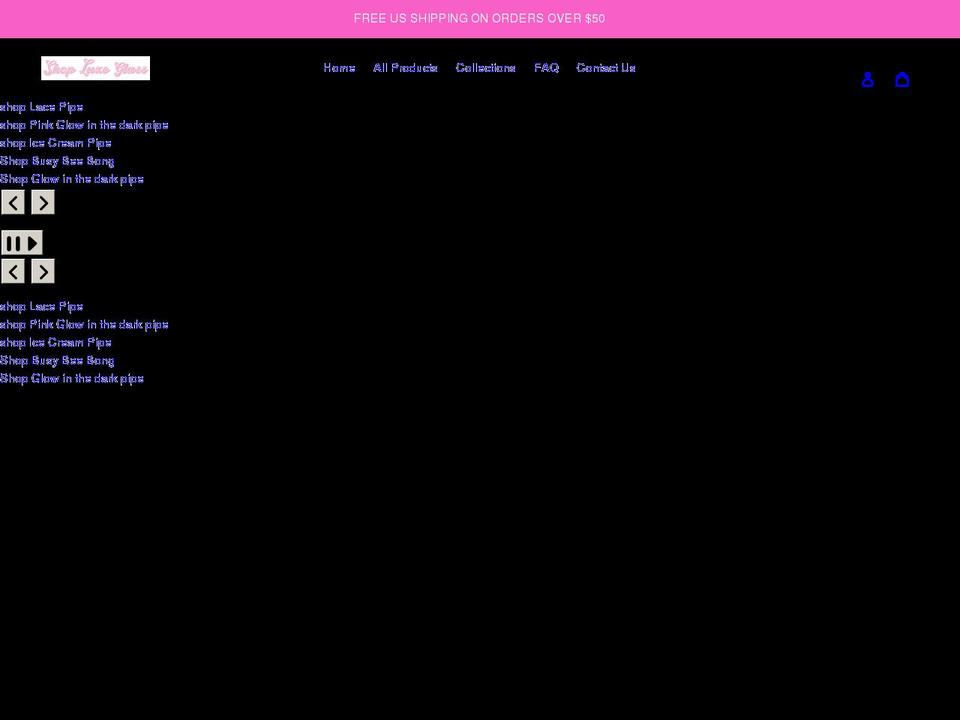This screenshot has width=960, height=720.
Task: Select shop Ice Cream Pipe
Action: pyautogui.click(x=55, y=143)
